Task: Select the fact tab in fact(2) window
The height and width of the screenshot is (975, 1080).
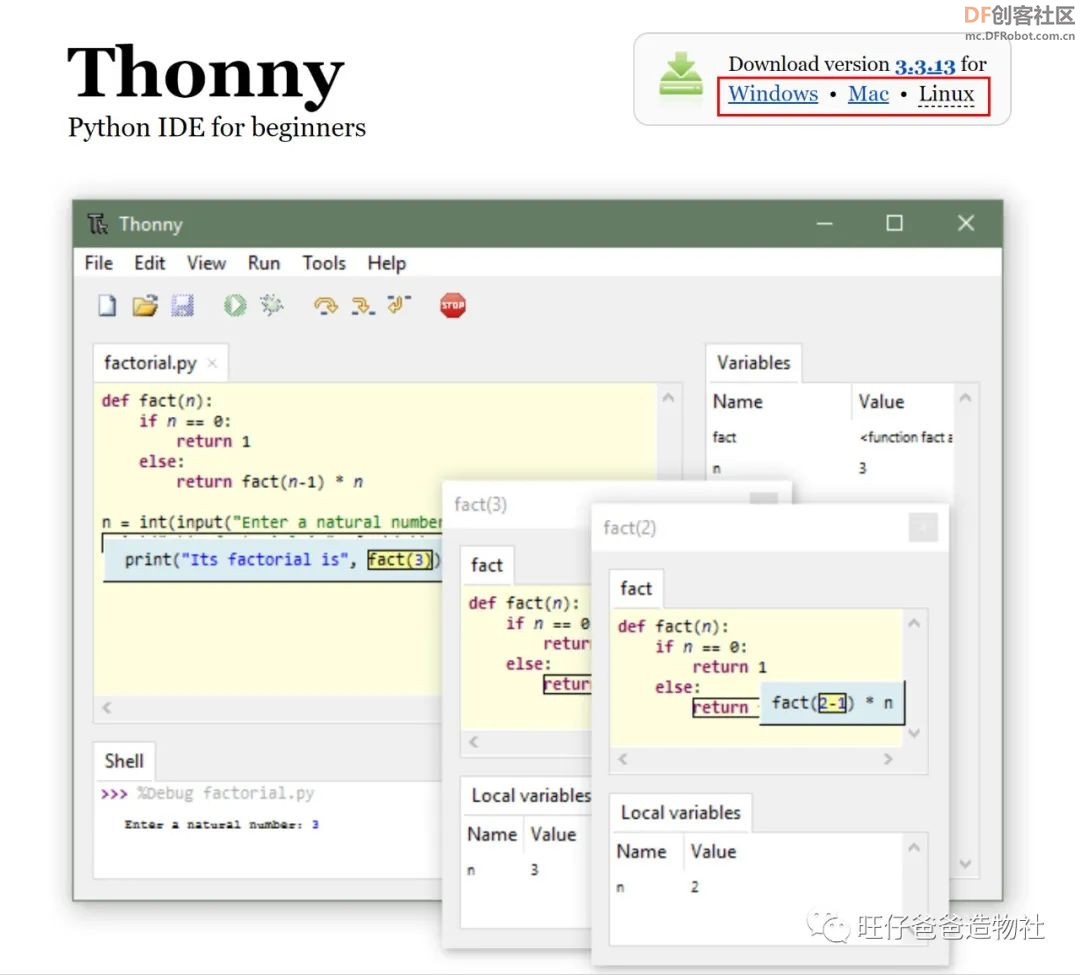Action: point(636,589)
